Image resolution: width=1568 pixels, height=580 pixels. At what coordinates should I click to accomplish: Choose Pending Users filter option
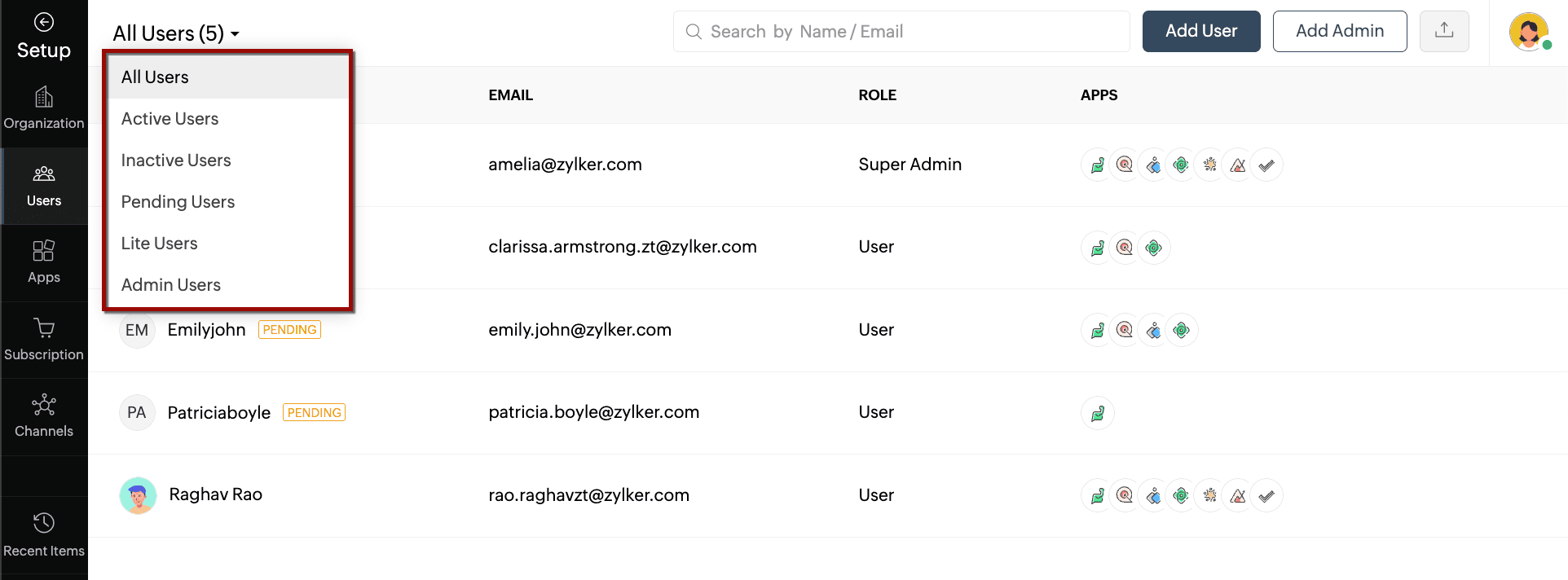click(178, 202)
